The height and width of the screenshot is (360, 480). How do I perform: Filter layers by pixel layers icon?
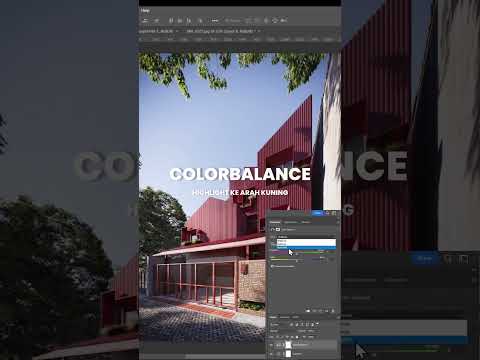pyautogui.click(x=292, y=324)
